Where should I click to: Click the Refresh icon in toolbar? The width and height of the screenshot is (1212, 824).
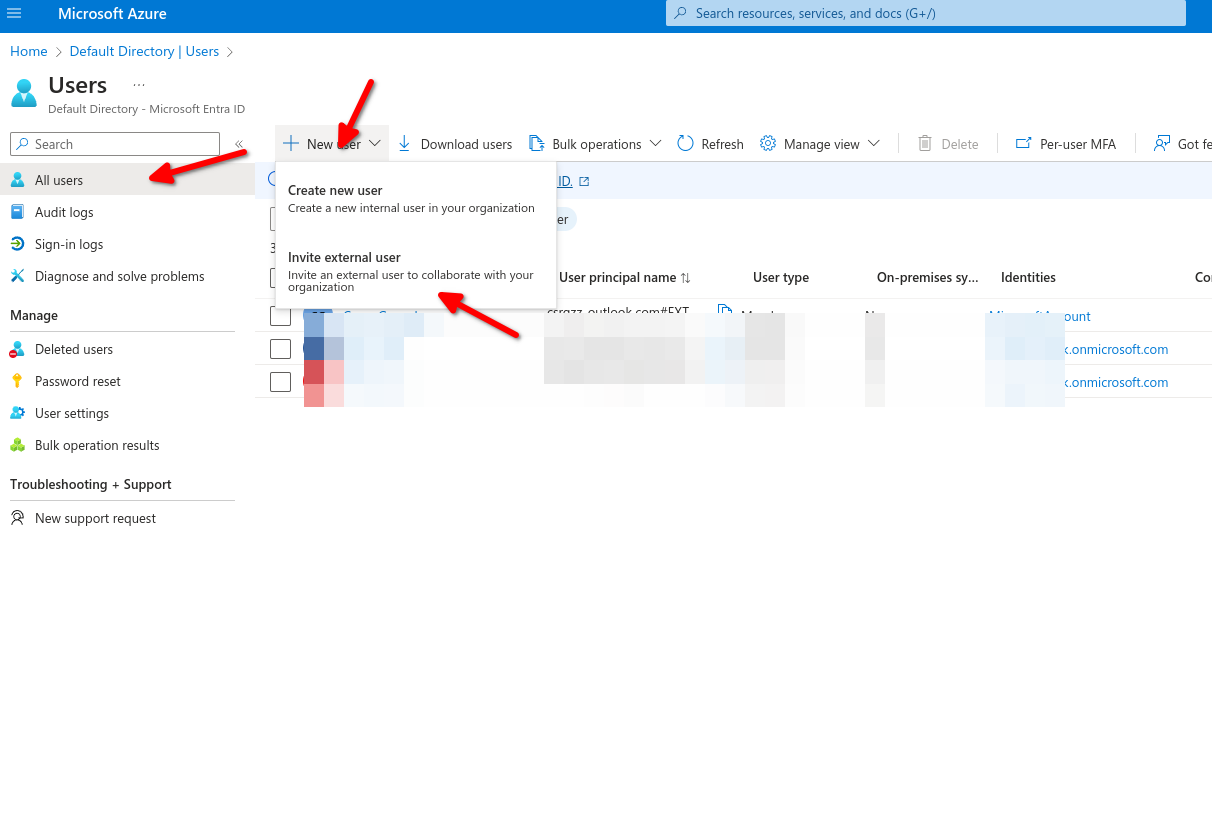pos(685,144)
